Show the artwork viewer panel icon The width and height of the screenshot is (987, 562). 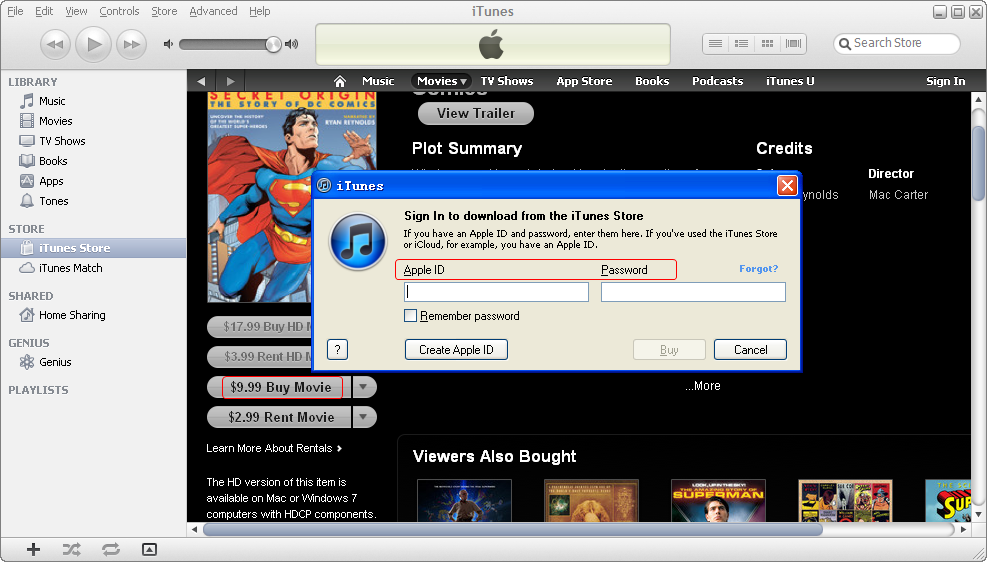tap(149, 549)
